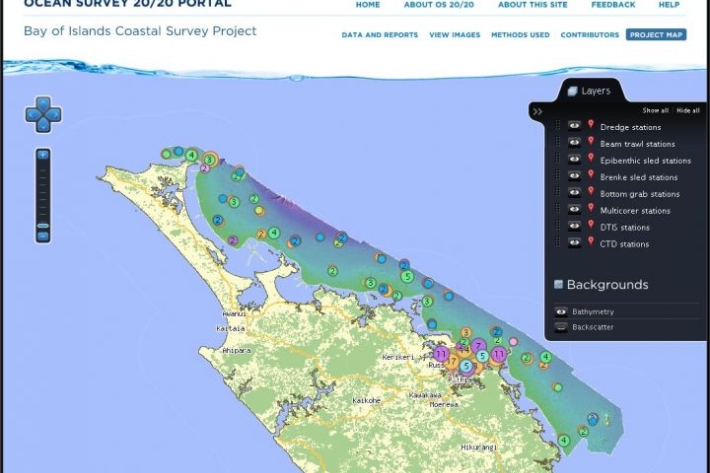Screen dimensions: 710x473
Task: Pan the map left with the arrow pad
Action: click(30, 115)
